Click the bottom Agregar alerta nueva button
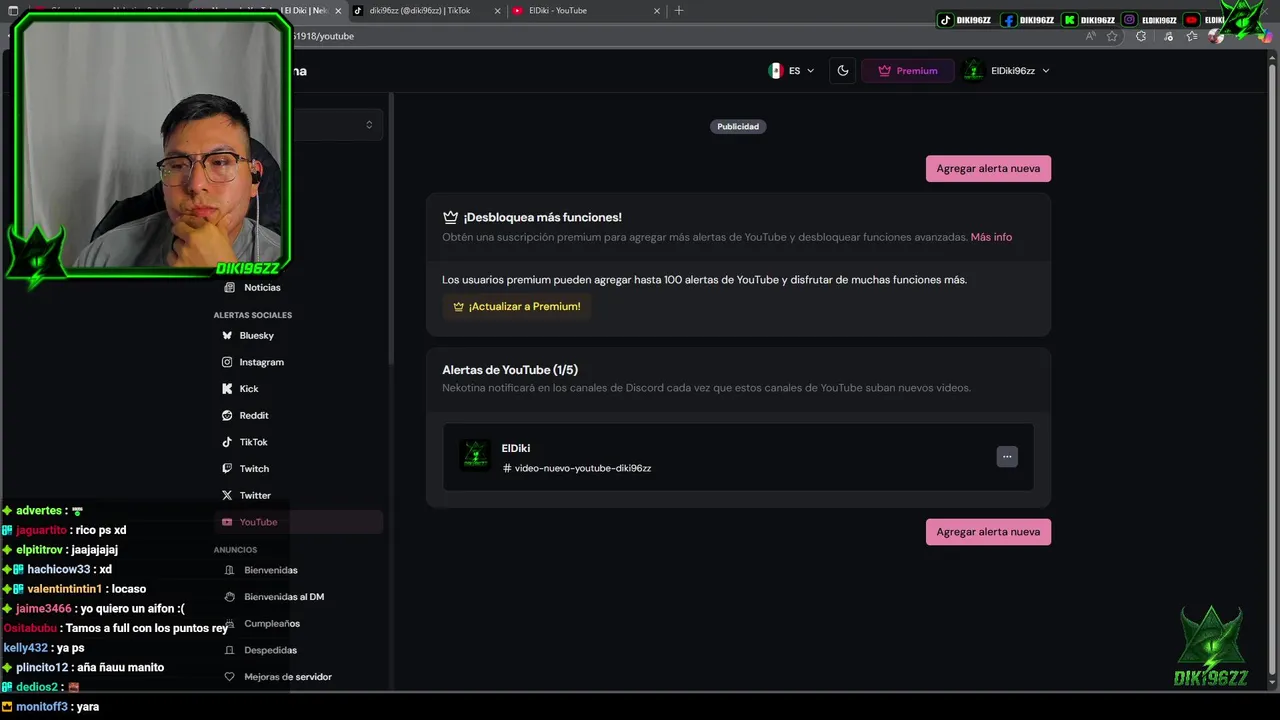The width and height of the screenshot is (1280, 720). pos(988,532)
